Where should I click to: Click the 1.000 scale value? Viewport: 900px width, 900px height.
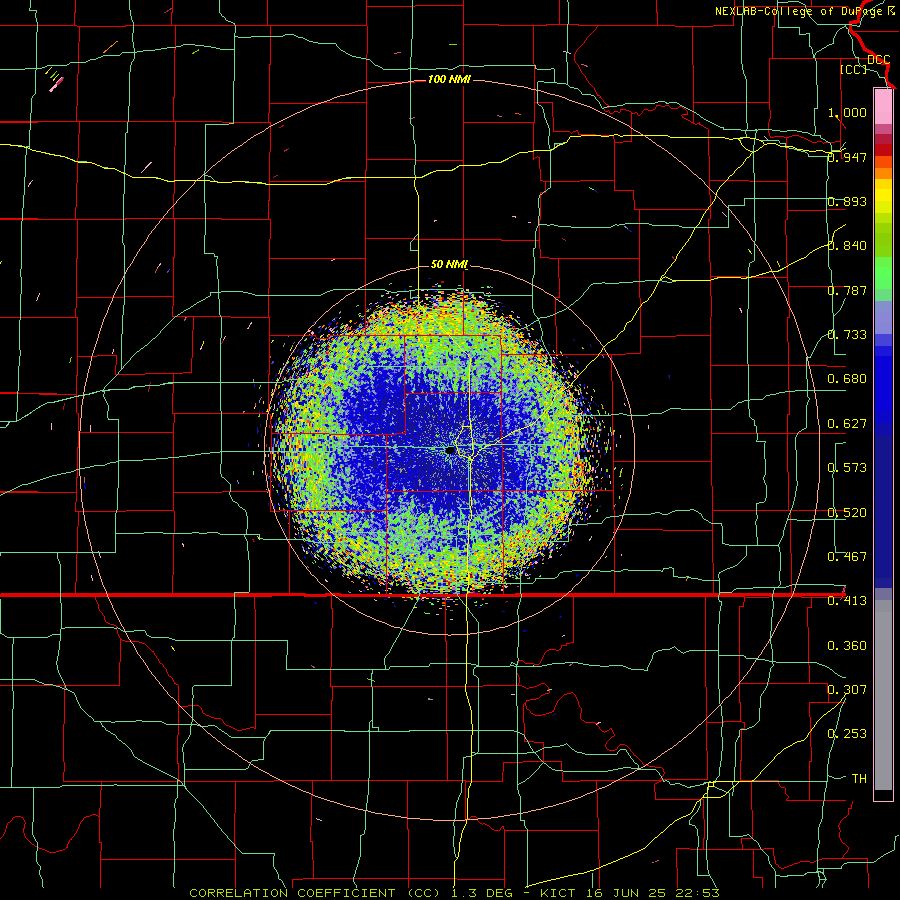coord(847,112)
